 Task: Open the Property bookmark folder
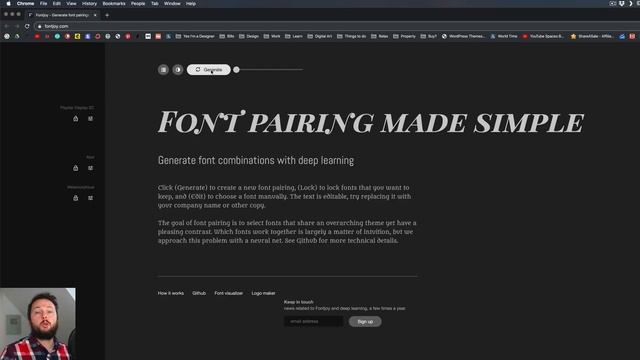click(x=404, y=36)
